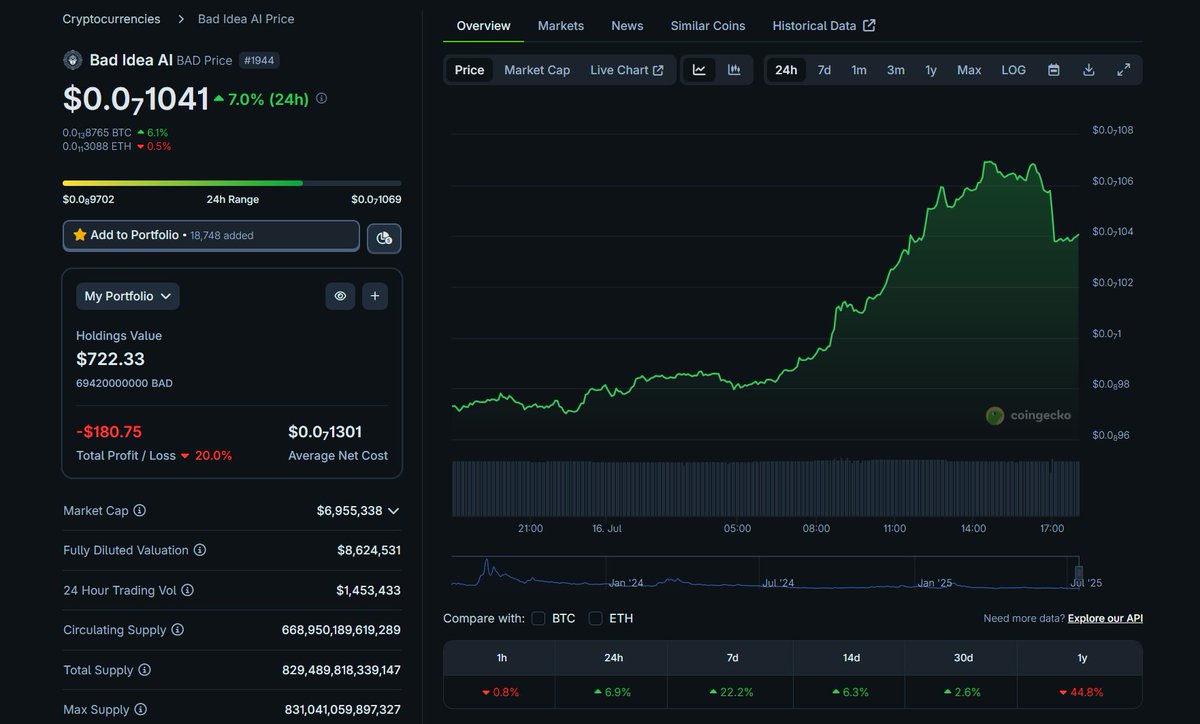Viewport: 1200px width, 724px height.
Task: Info icon beside Fully Diluted Valuation
Action: [200, 551]
